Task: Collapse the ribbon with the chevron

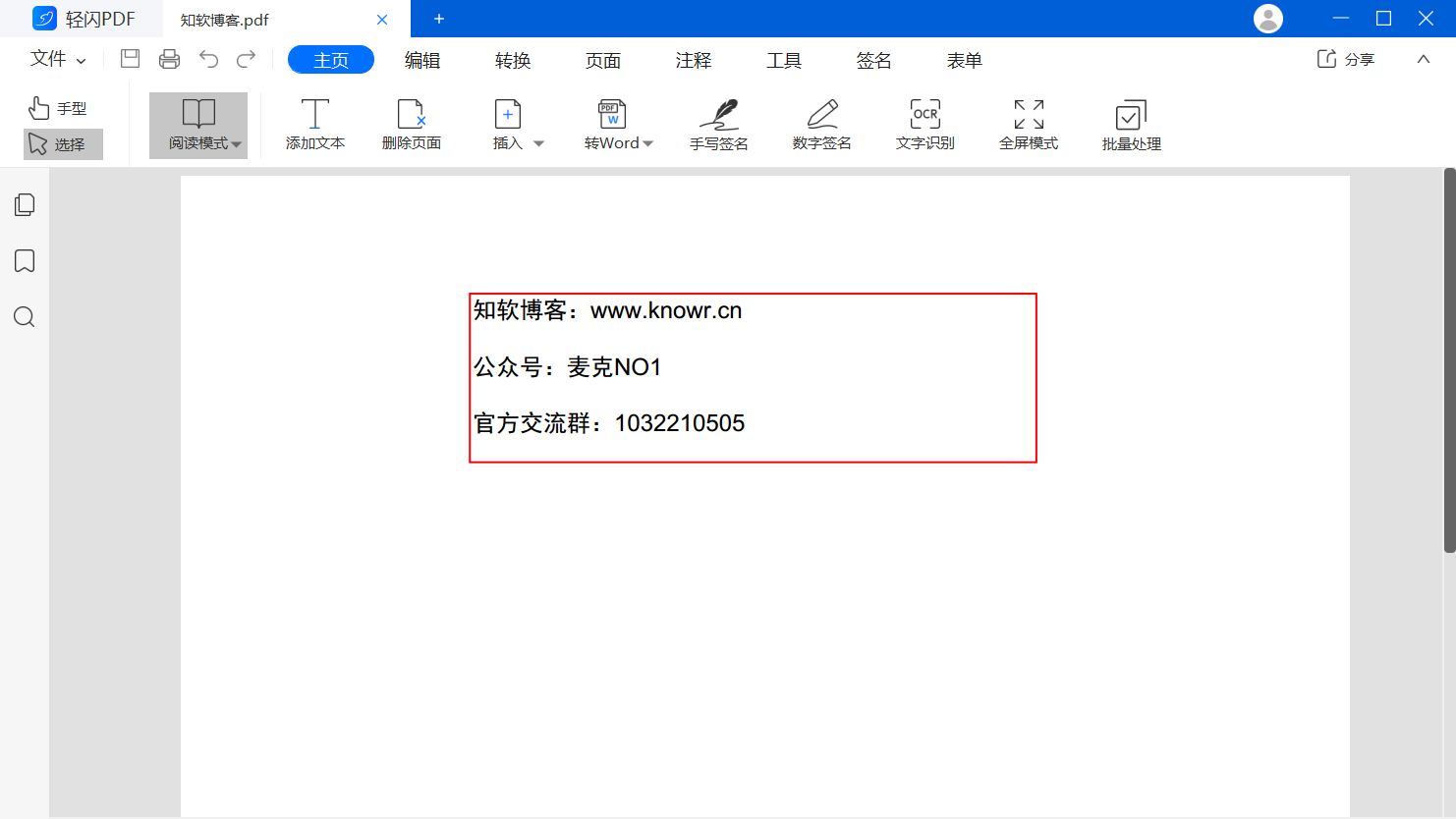Action: pos(1424,59)
